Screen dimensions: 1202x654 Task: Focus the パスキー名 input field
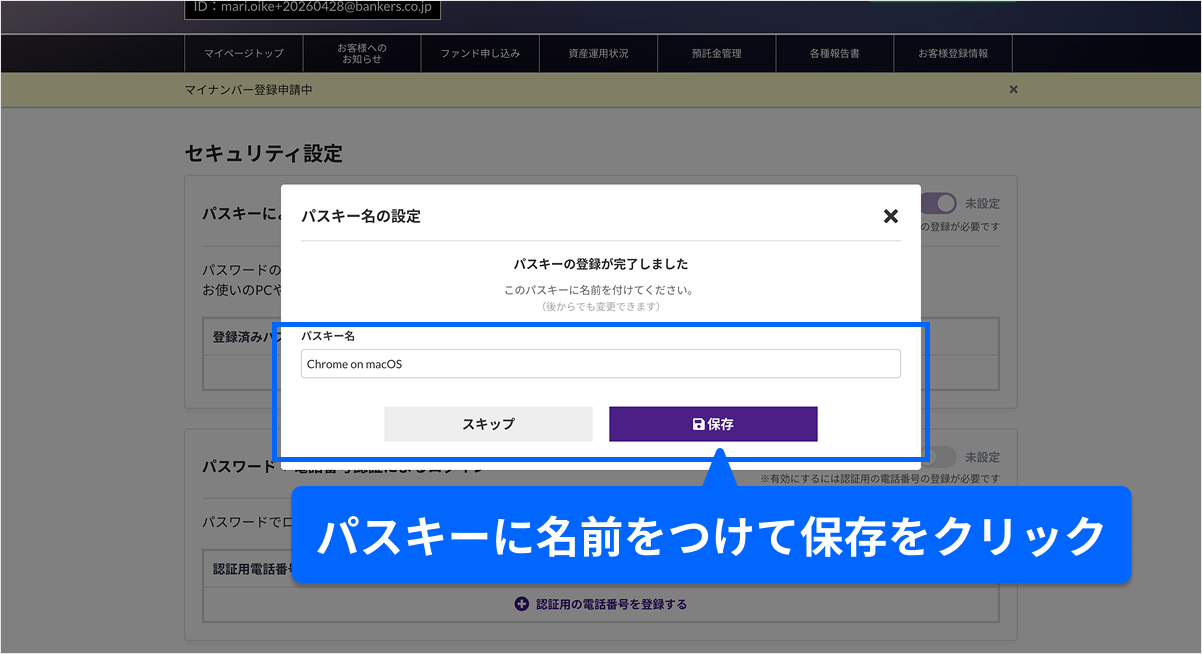(x=601, y=364)
